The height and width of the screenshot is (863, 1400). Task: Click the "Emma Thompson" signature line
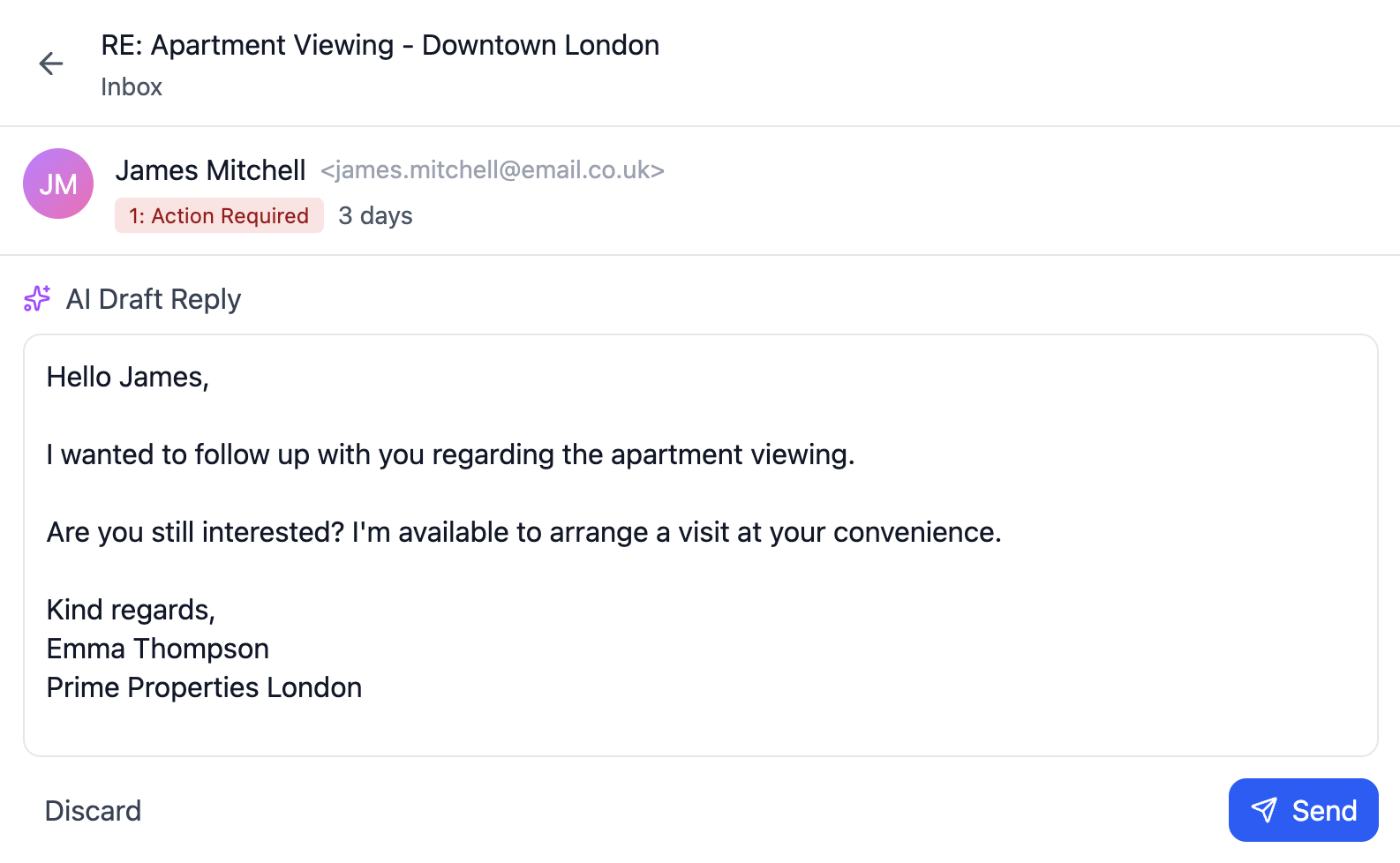158,649
